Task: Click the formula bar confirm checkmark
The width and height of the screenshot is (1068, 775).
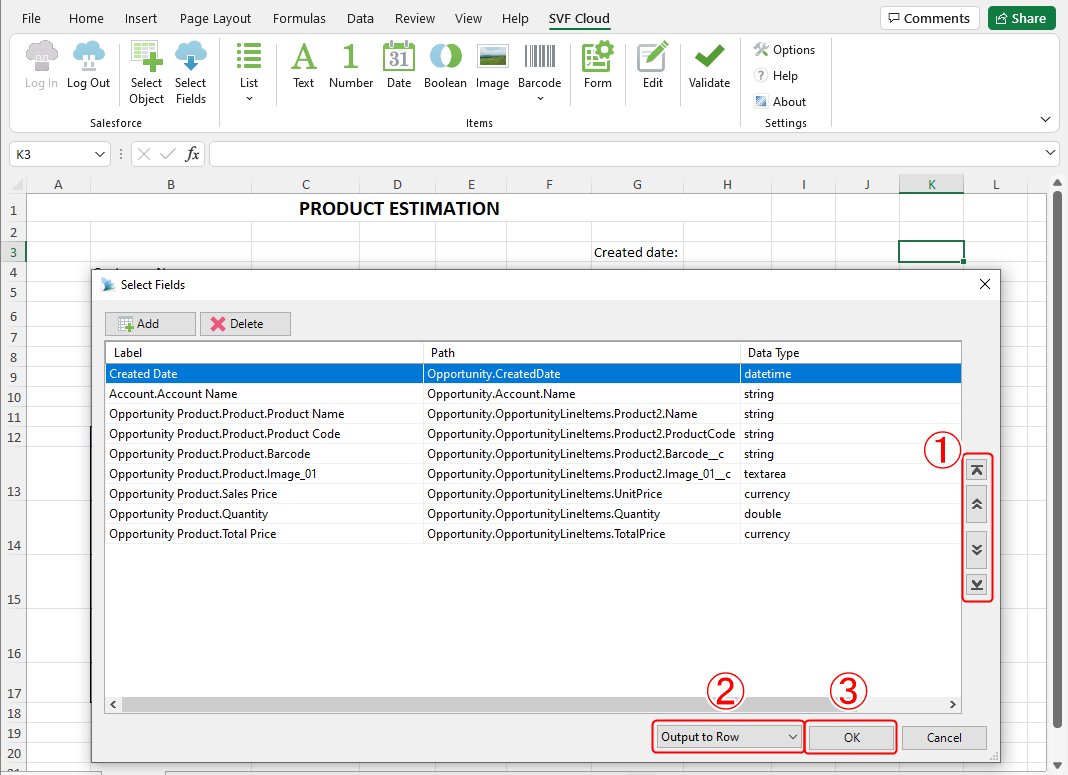Action: pos(168,154)
